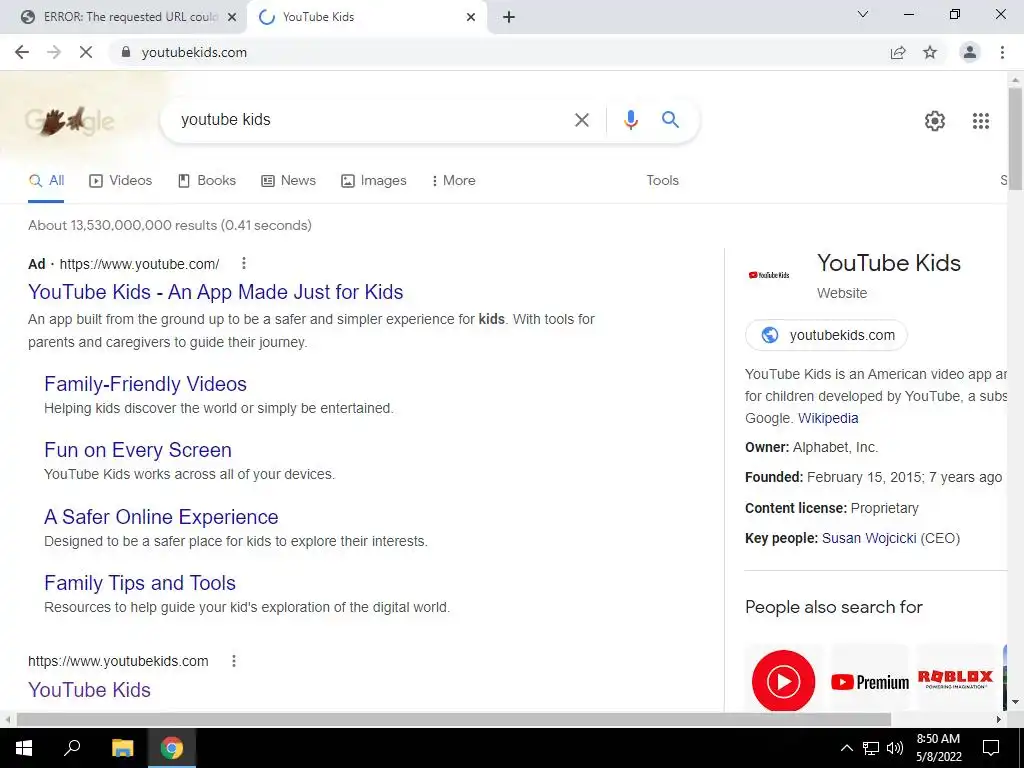Image resolution: width=1024 pixels, height=768 pixels.
Task: Clear the search query with X
Action: click(581, 120)
